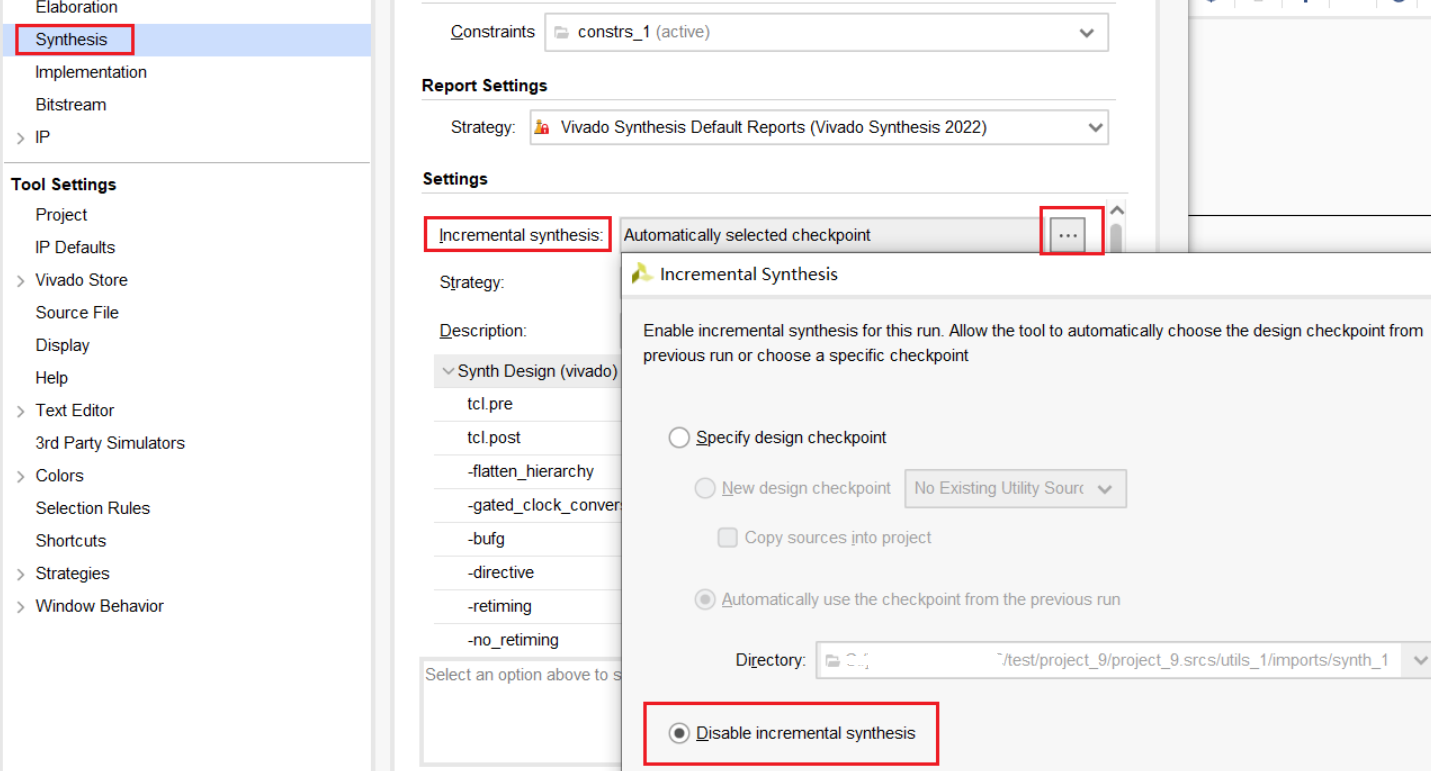Choose New design checkpoint radio button

coord(705,488)
